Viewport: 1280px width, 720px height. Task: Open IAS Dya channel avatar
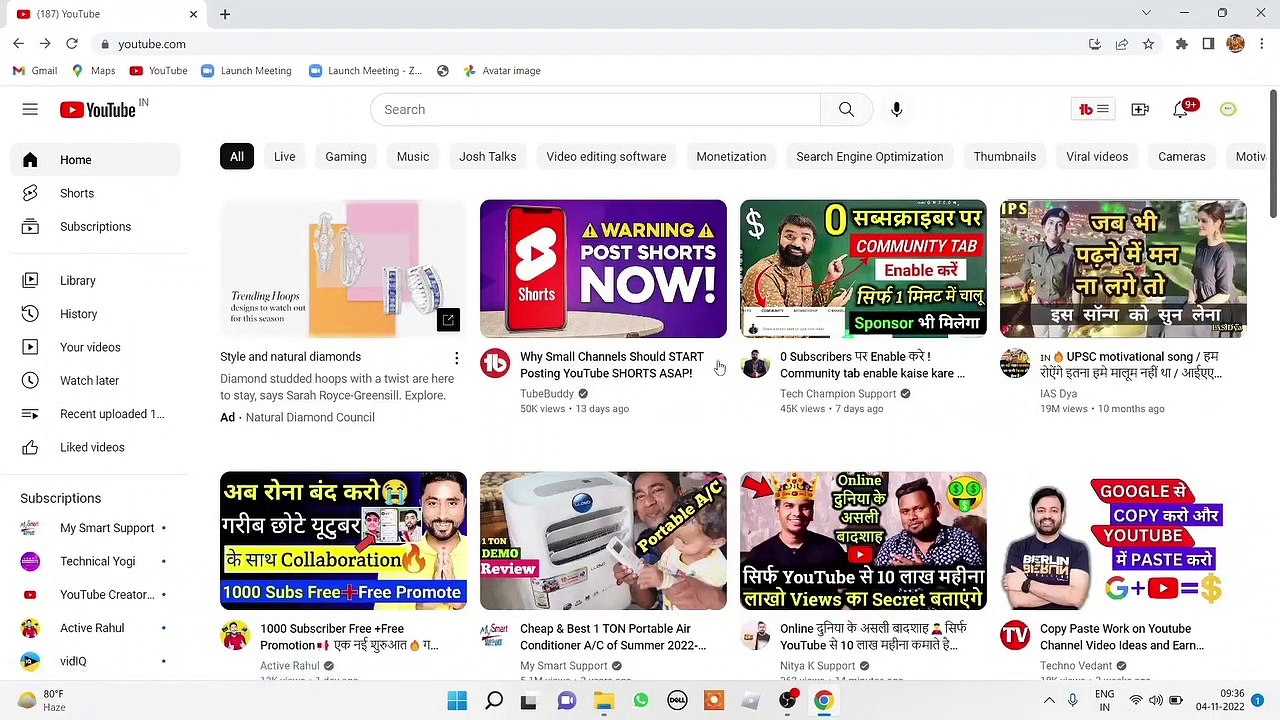click(1015, 364)
